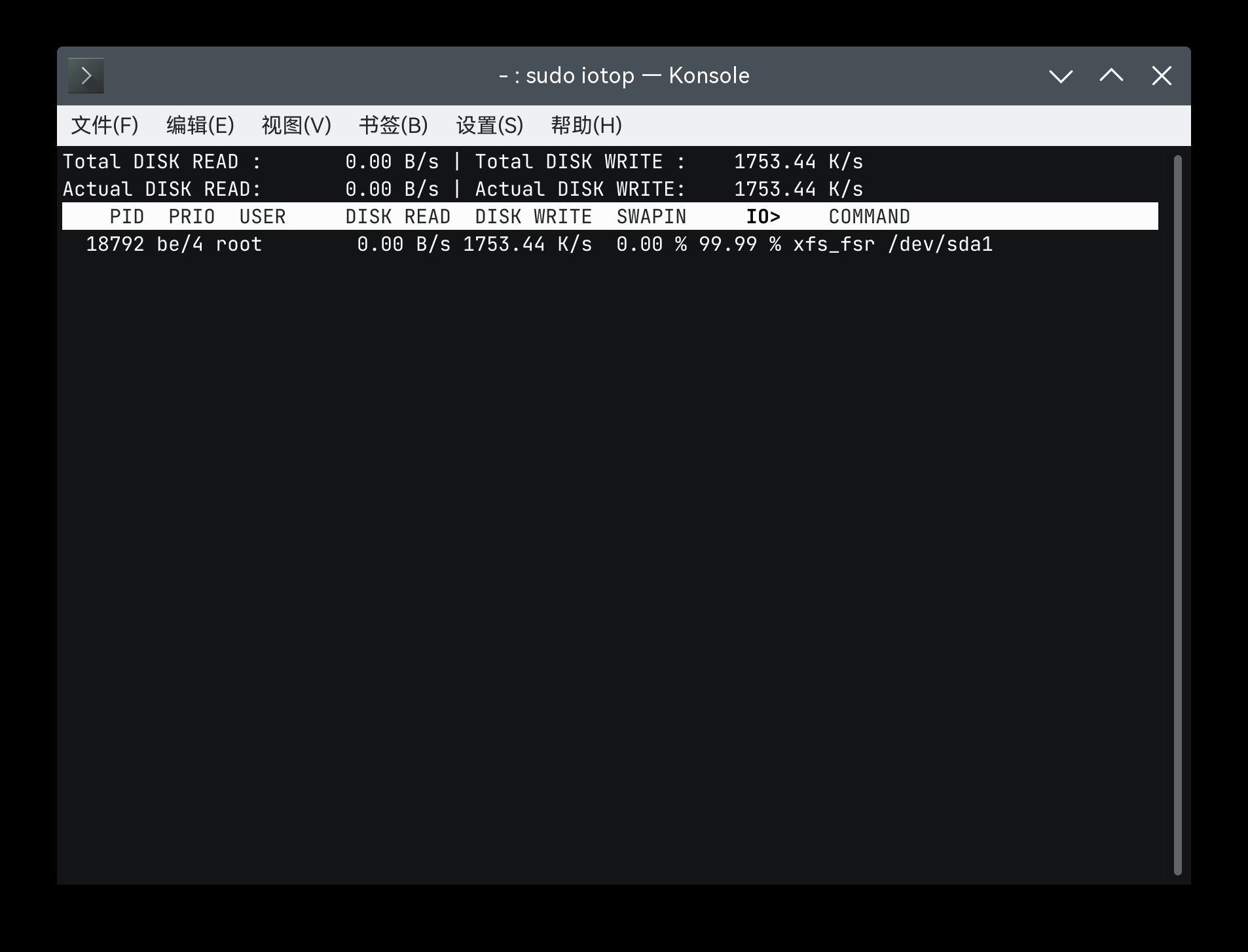Click the Actual DISK READ label
The width and height of the screenshot is (1248, 952).
pyautogui.click(x=162, y=189)
